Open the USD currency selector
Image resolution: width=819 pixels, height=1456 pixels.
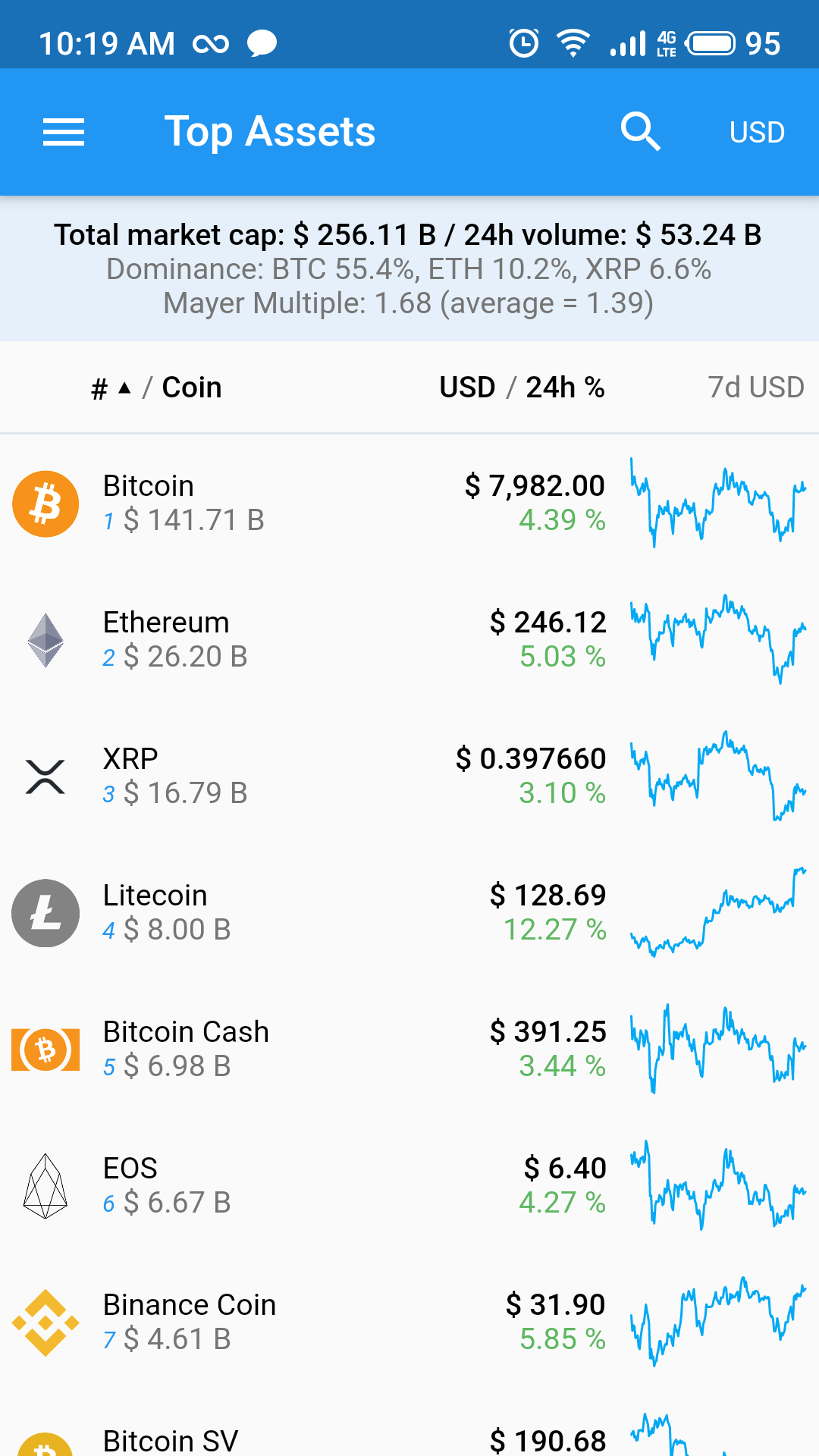pos(756,132)
